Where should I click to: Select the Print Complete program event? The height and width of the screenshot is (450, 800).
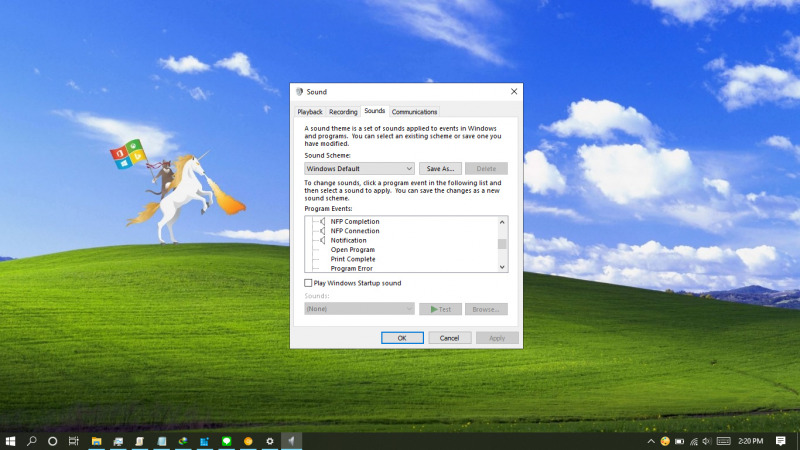pyautogui.click(x=353, y=259)
